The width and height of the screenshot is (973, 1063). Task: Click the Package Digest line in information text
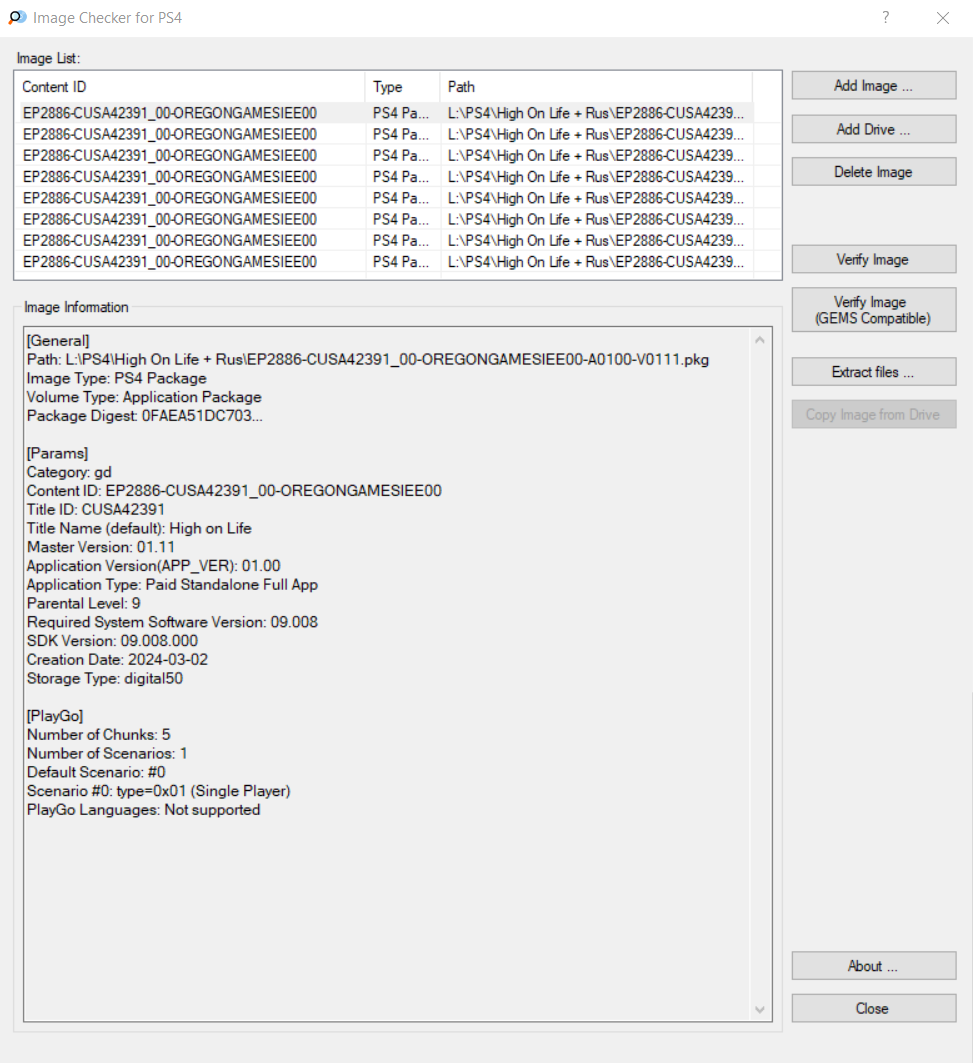[x=145, y=416]
